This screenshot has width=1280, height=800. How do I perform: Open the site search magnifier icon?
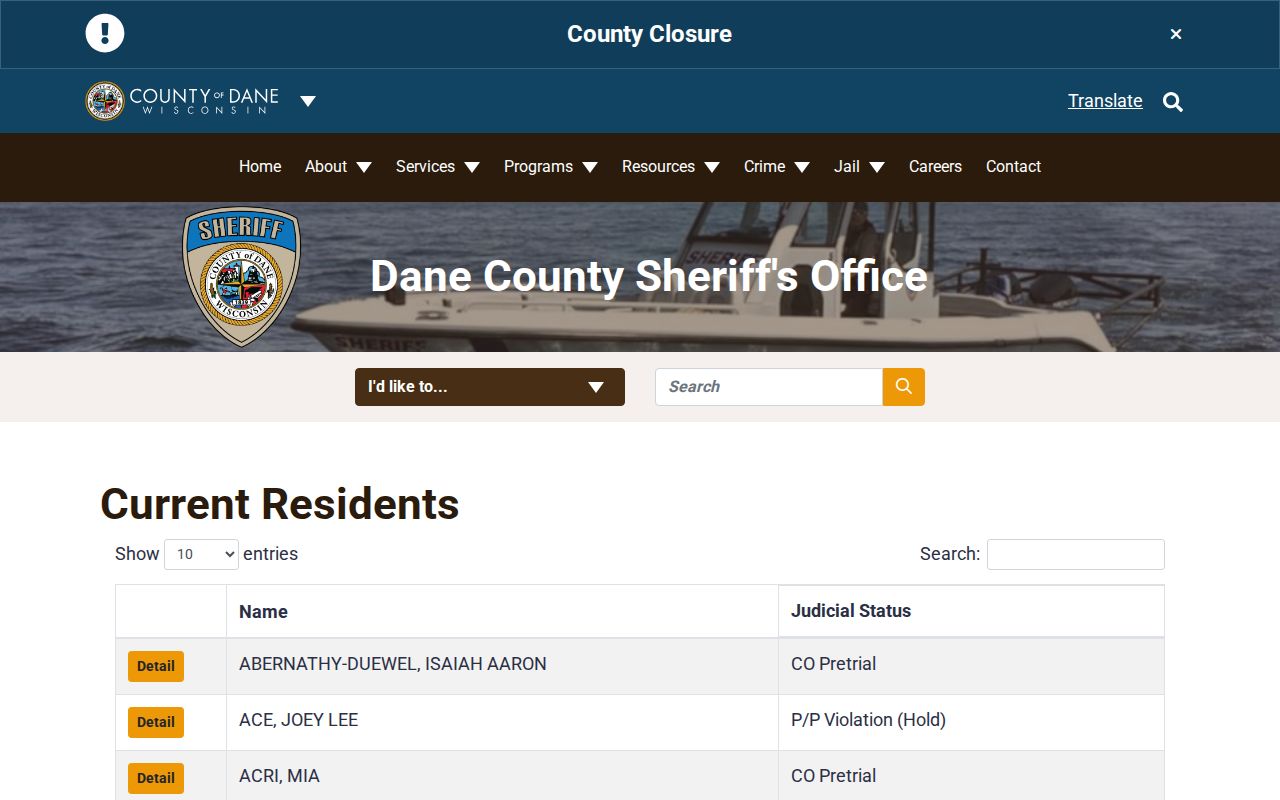[1173, 101]
